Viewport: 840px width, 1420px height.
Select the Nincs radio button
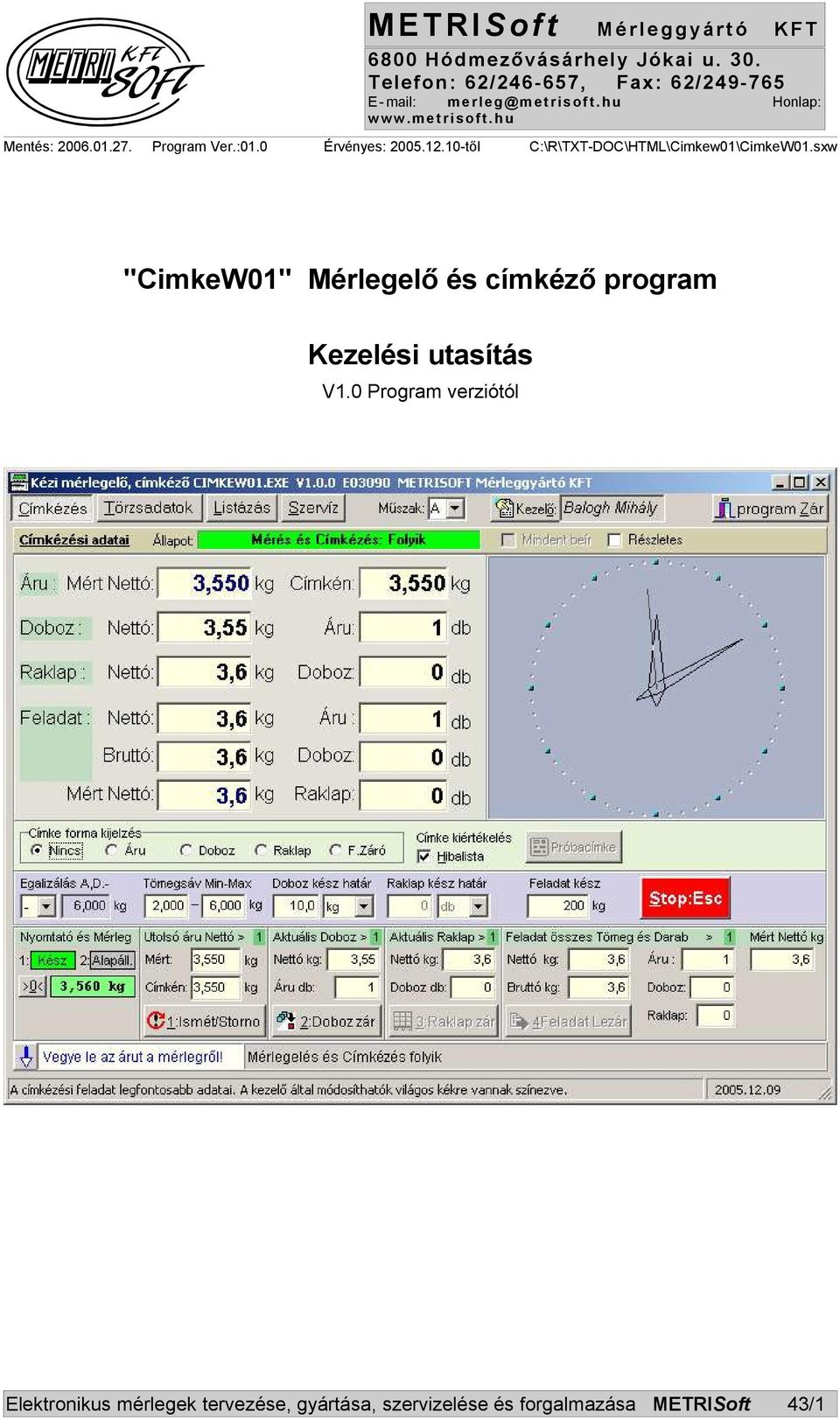[x=37, y=850]
